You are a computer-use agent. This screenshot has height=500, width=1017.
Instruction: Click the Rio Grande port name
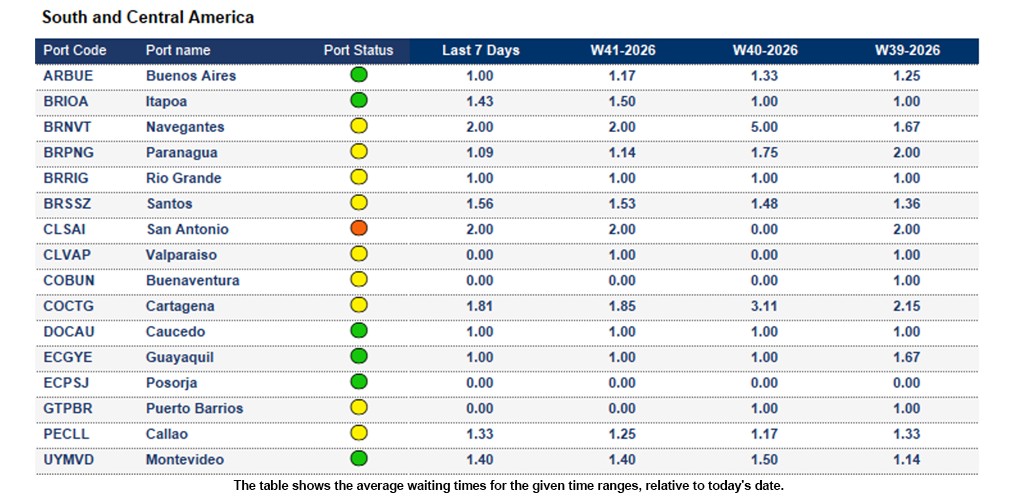[184, 178]
